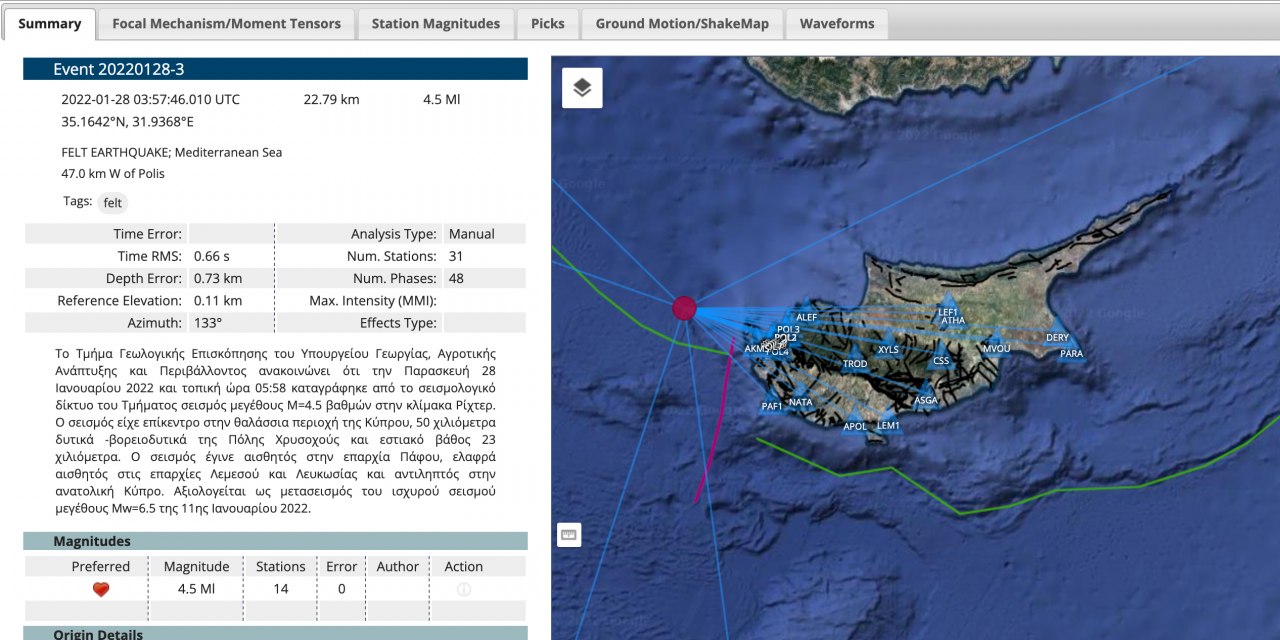Click the Event 20220128-3 header bar
Screen dimensions: 1280x640
tap(275, 69)
